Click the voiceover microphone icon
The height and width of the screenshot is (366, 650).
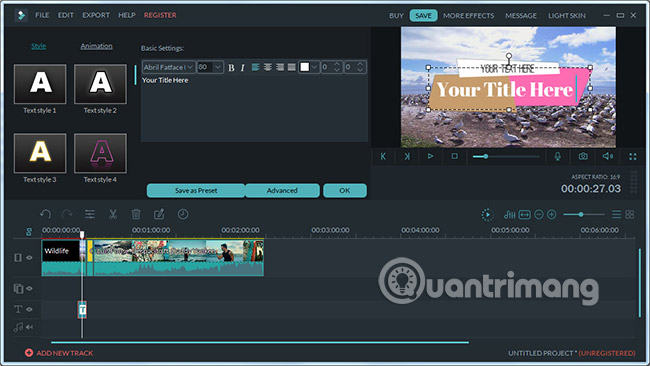(558, 156)
